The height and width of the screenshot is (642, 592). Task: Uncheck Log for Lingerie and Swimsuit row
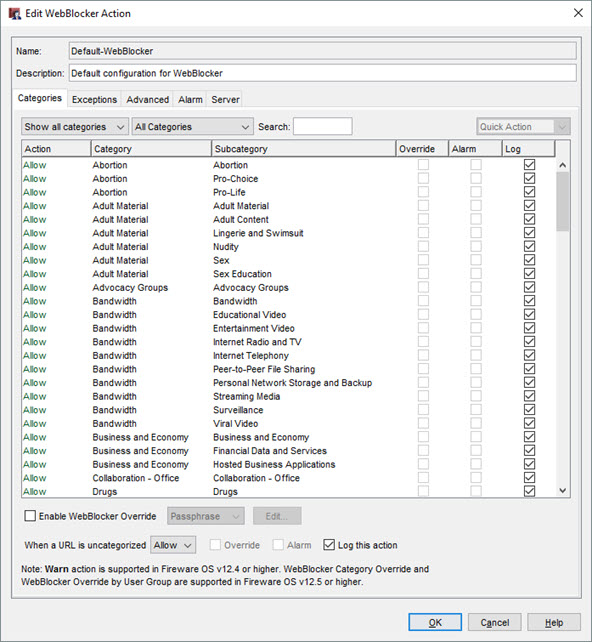[x=529, y=233]
